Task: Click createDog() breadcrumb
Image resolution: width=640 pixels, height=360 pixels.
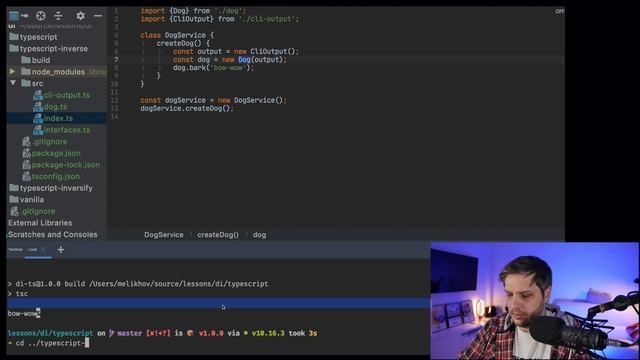Action: [218, 235]
